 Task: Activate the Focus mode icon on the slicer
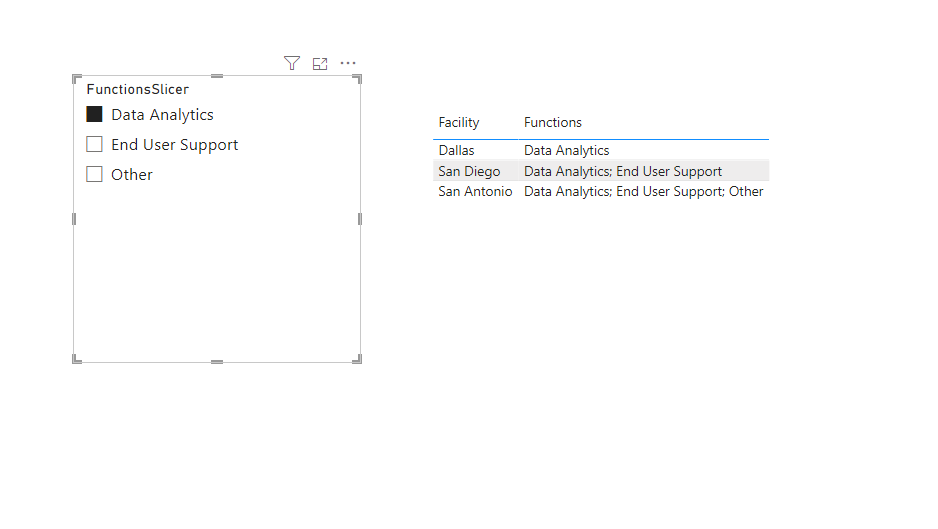pyautogui.click(x=320, y=63)
